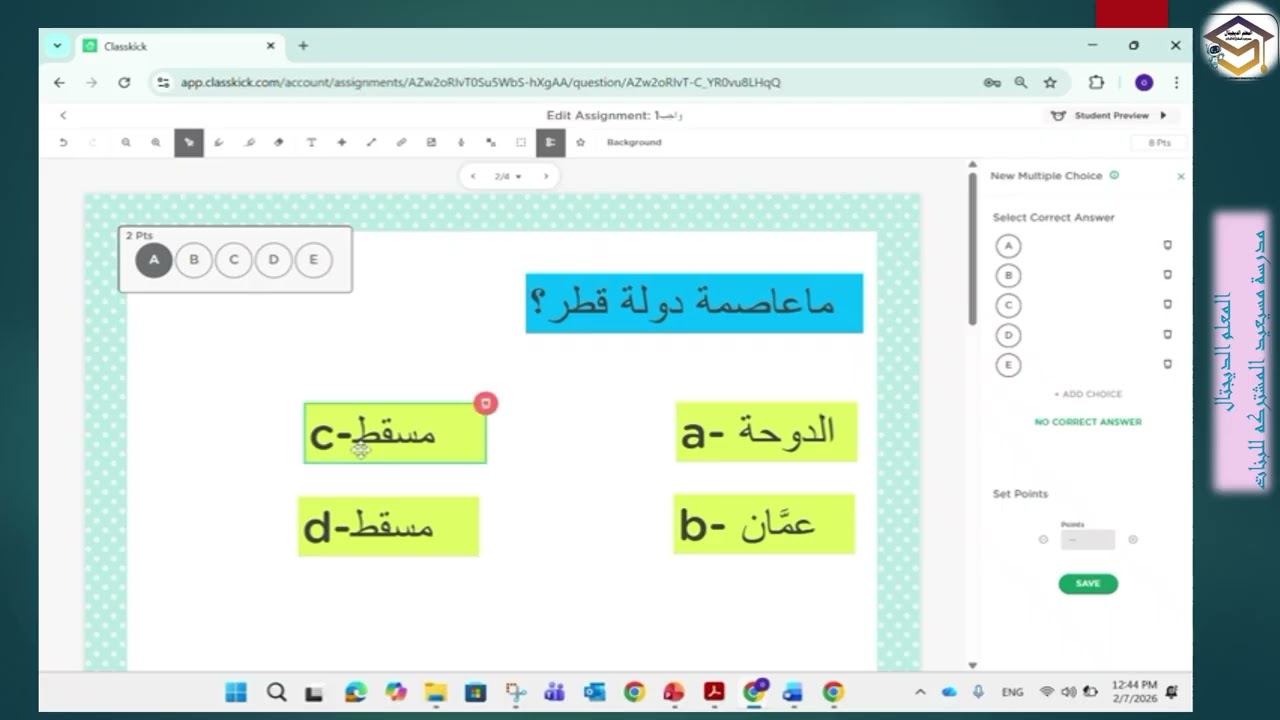Image resolution: width=1280 pixels, height=720 pixels.
Task: Go to the next slide
Action: click(x=546, y=176)
